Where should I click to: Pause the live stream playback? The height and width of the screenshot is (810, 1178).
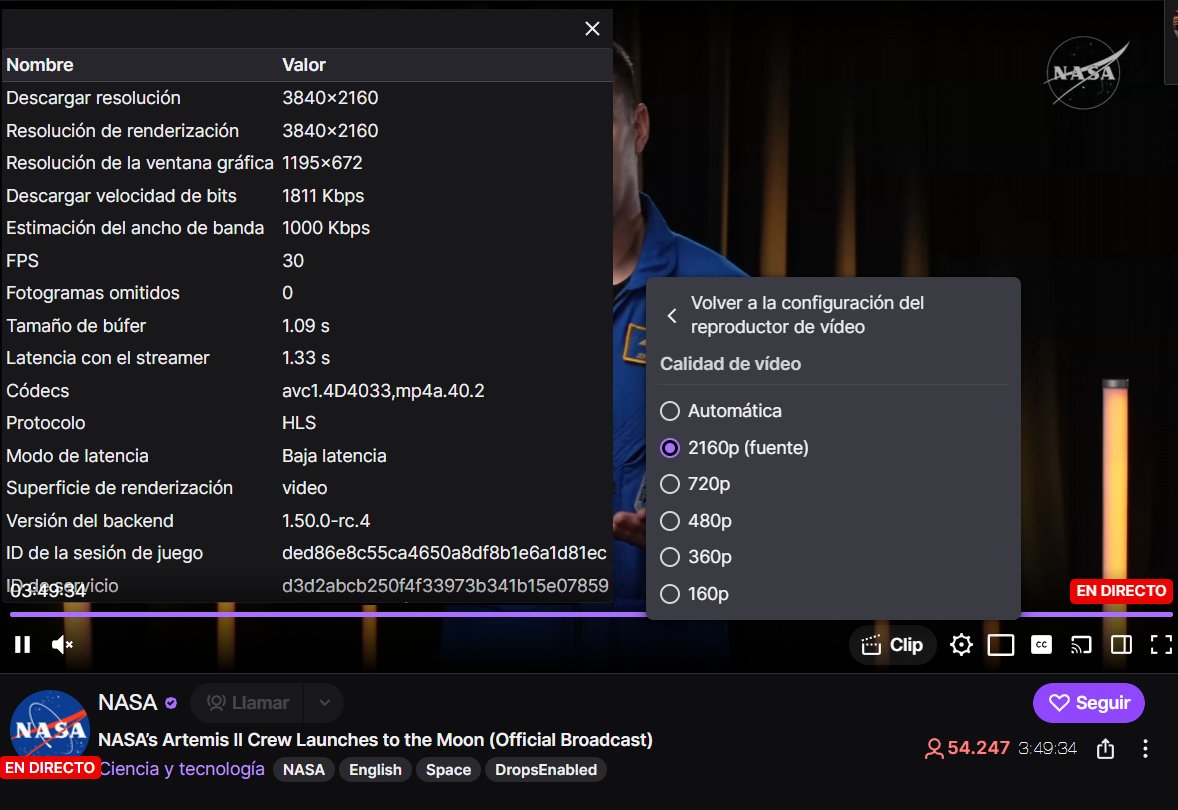coord(23,645)
